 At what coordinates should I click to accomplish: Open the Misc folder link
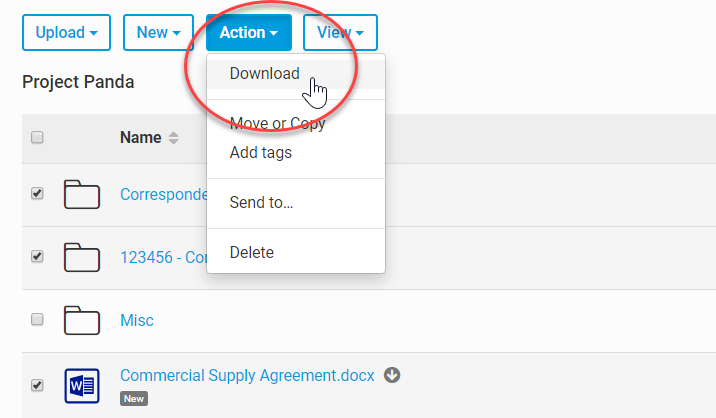tap(137, 320)
